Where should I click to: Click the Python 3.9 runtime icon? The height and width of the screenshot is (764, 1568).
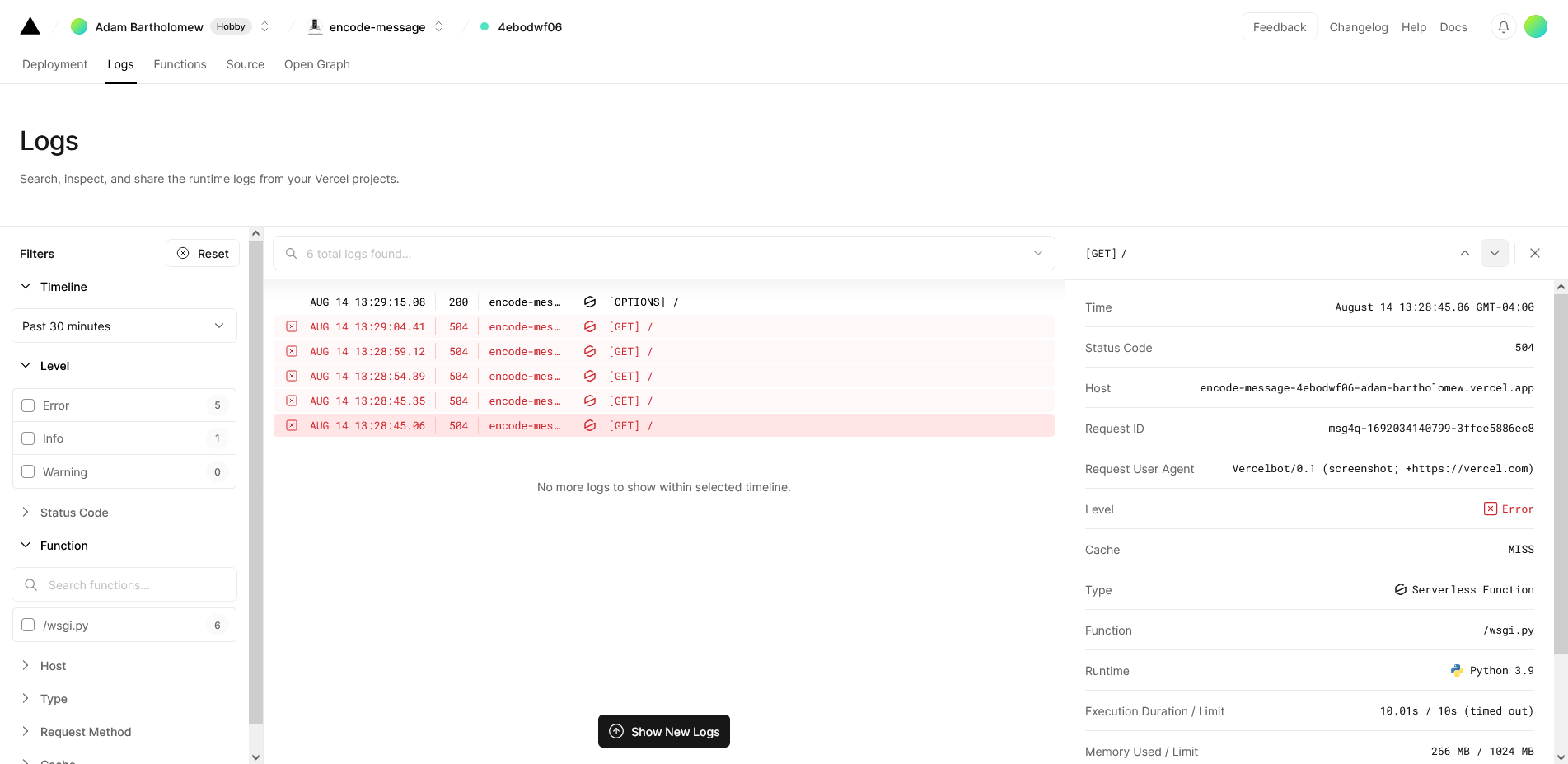(x=1457, y=670)
